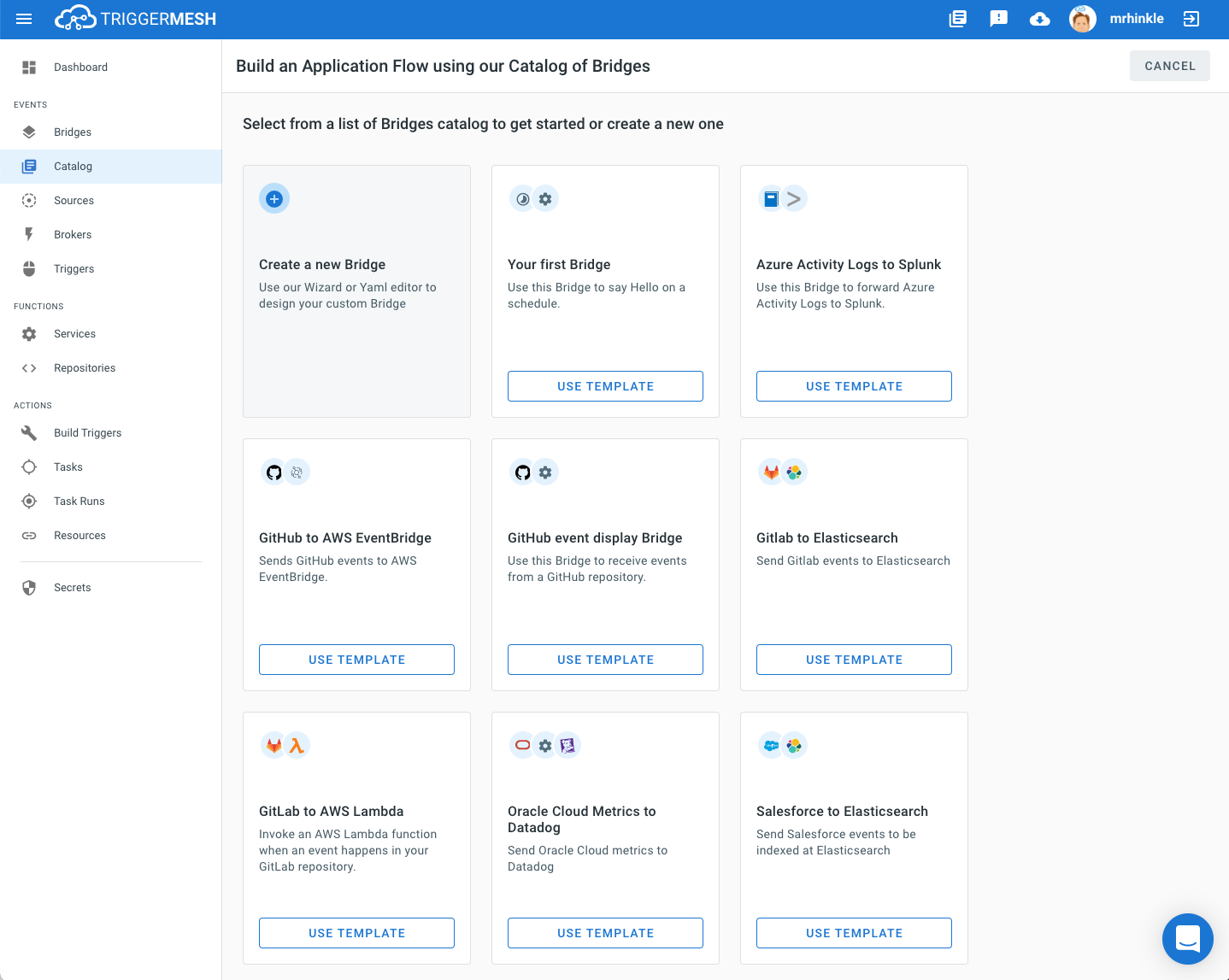Open Build Triggers in sidebar
The image size is (1229, 980).
(111, 433)
